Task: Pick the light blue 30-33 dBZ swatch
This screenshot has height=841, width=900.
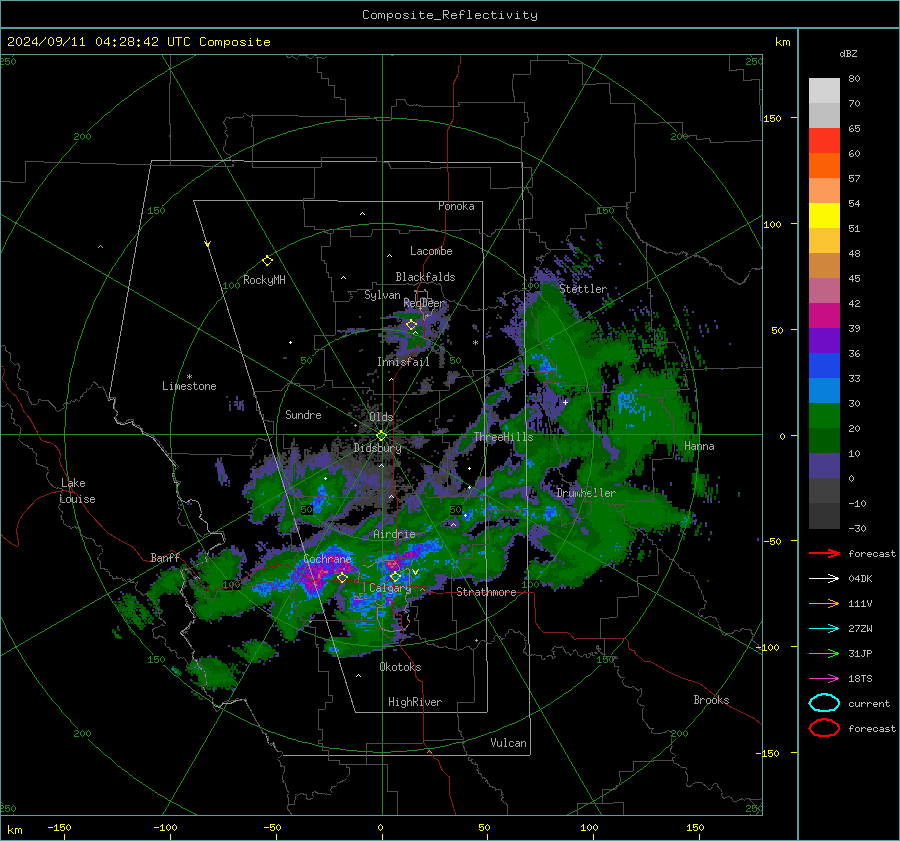Action: [824, 390]
